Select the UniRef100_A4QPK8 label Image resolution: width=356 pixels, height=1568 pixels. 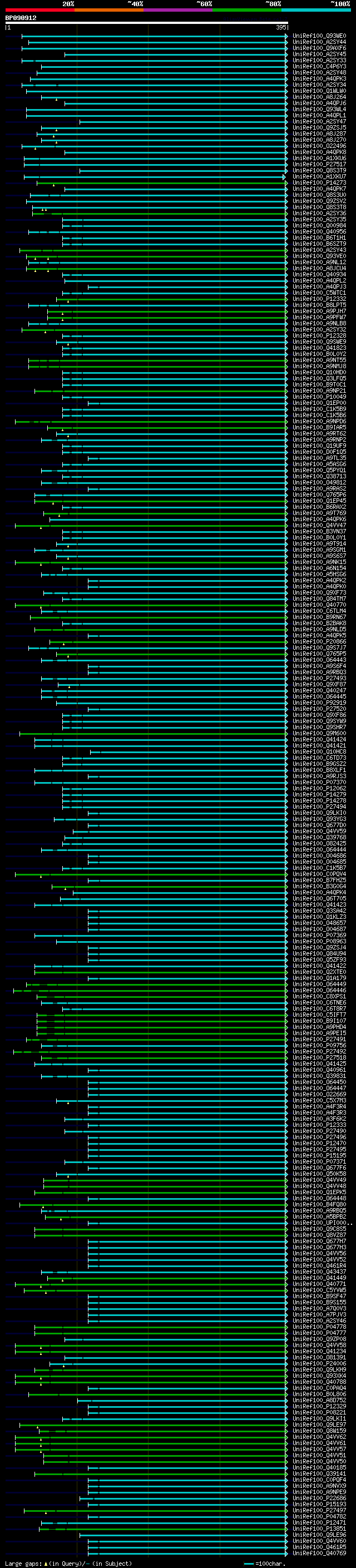[319, 152]
